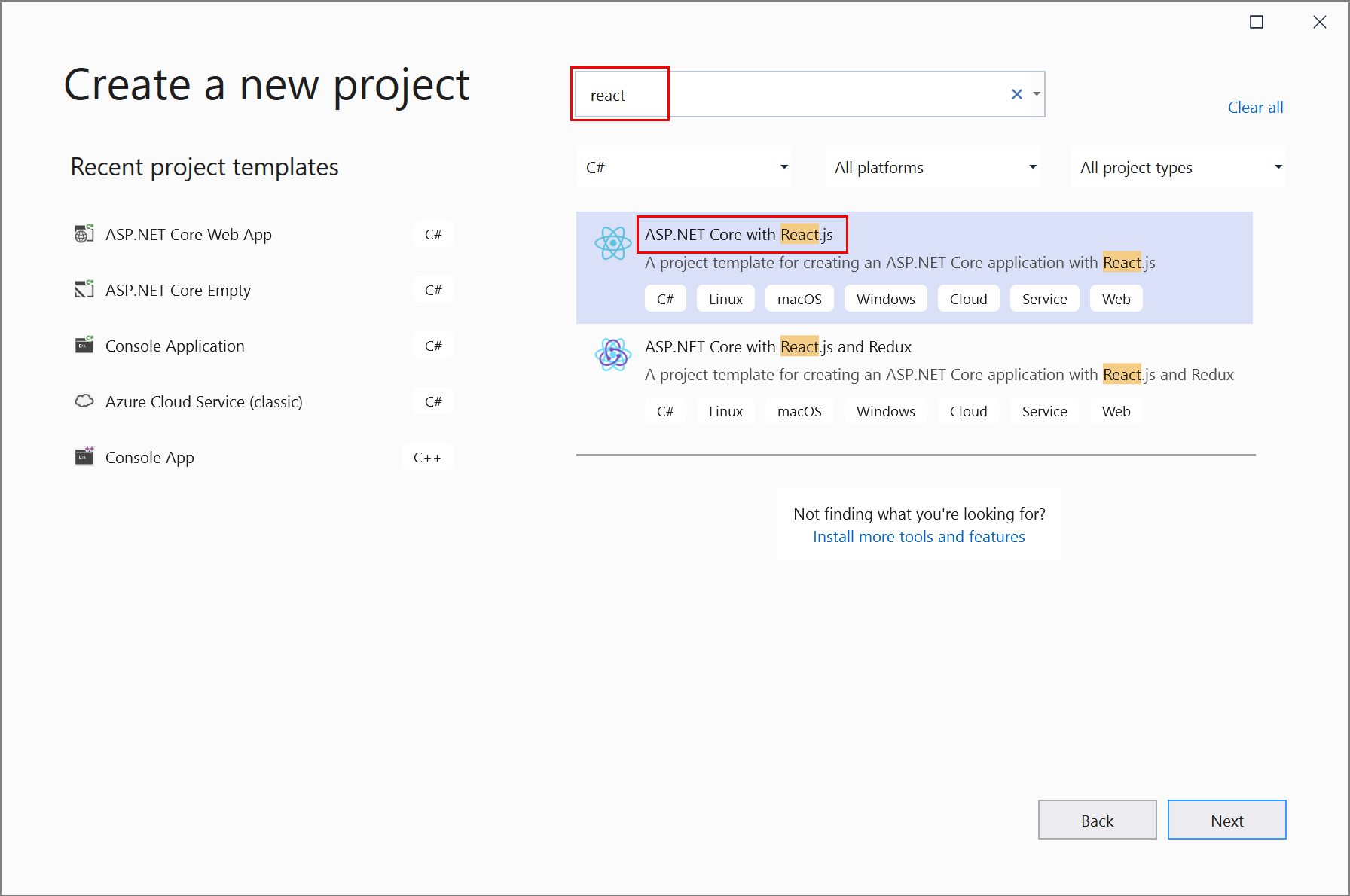1350x896 pixels.
Task: Click the Azure Cloud Service (classic) icon
Action: (x=84, y=401)
